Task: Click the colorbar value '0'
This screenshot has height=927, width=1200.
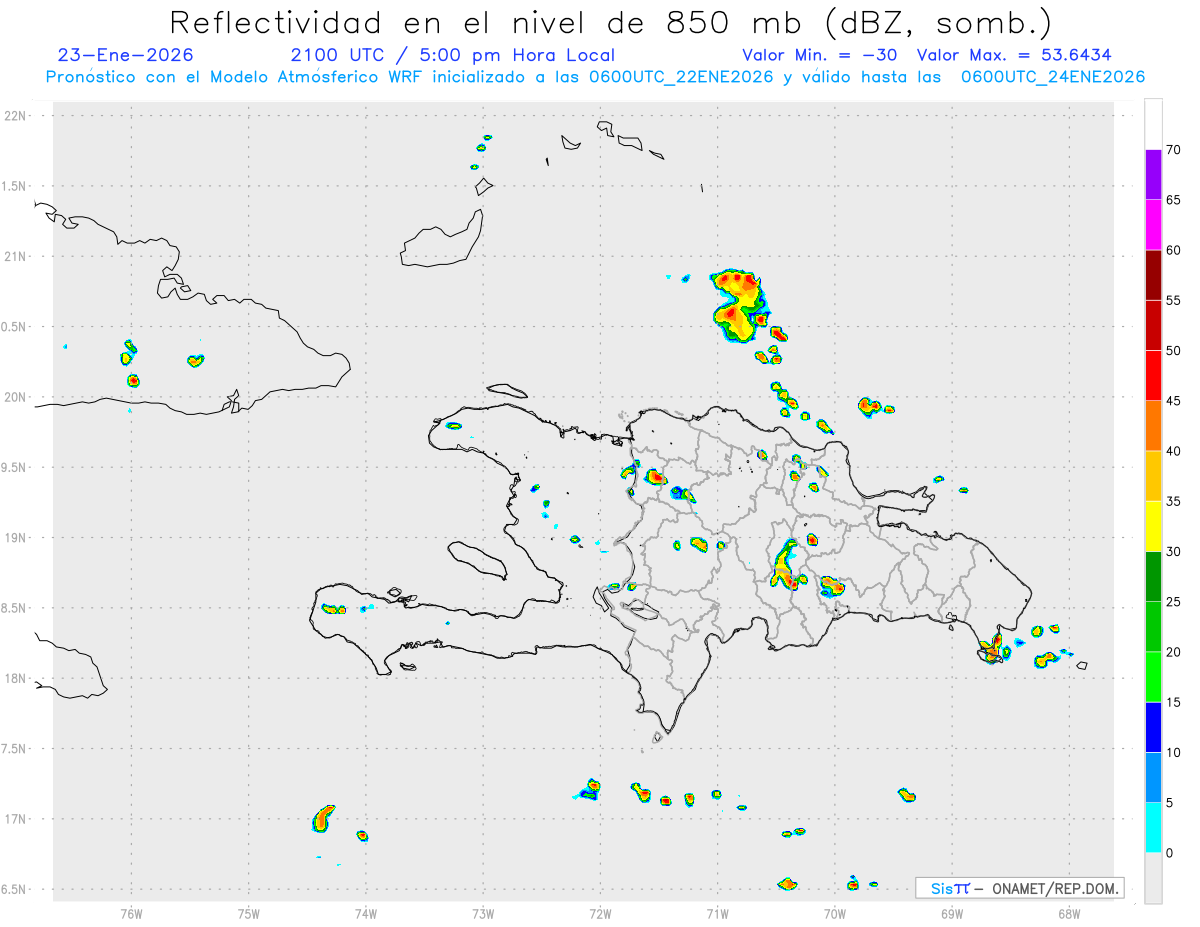Action: 1170,853
